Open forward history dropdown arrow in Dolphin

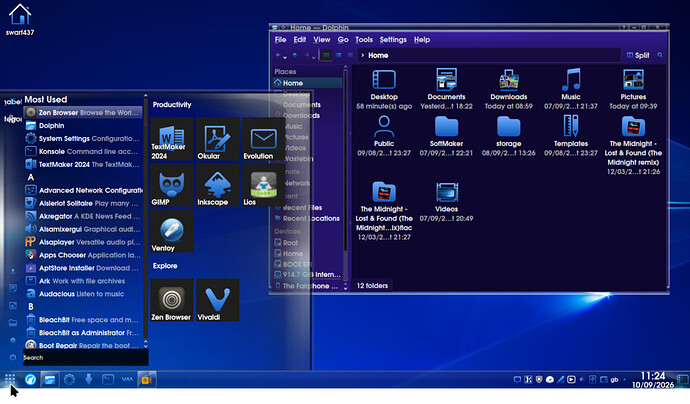click(314, 56)
